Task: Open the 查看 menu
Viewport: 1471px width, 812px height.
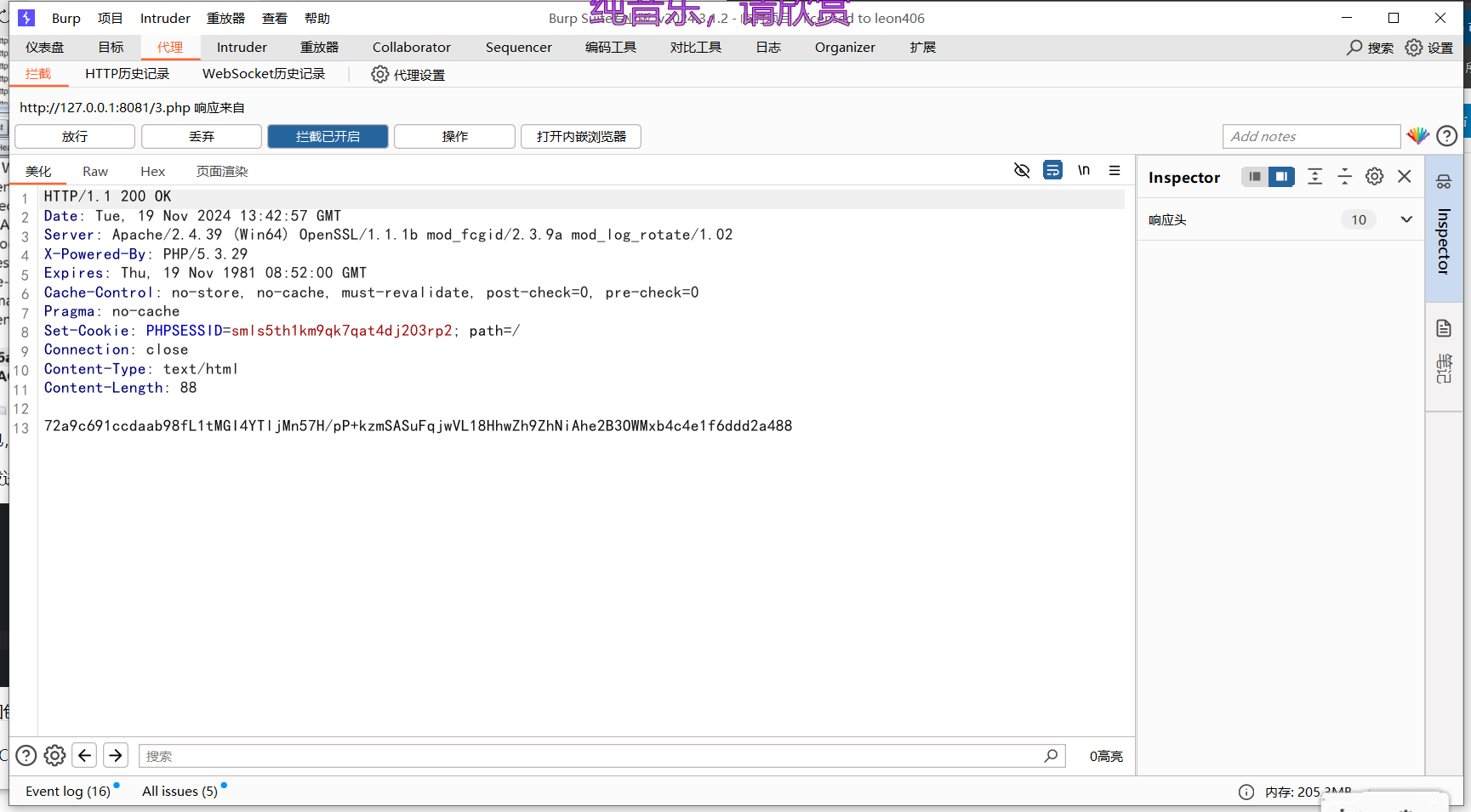Action: [275, 18]
